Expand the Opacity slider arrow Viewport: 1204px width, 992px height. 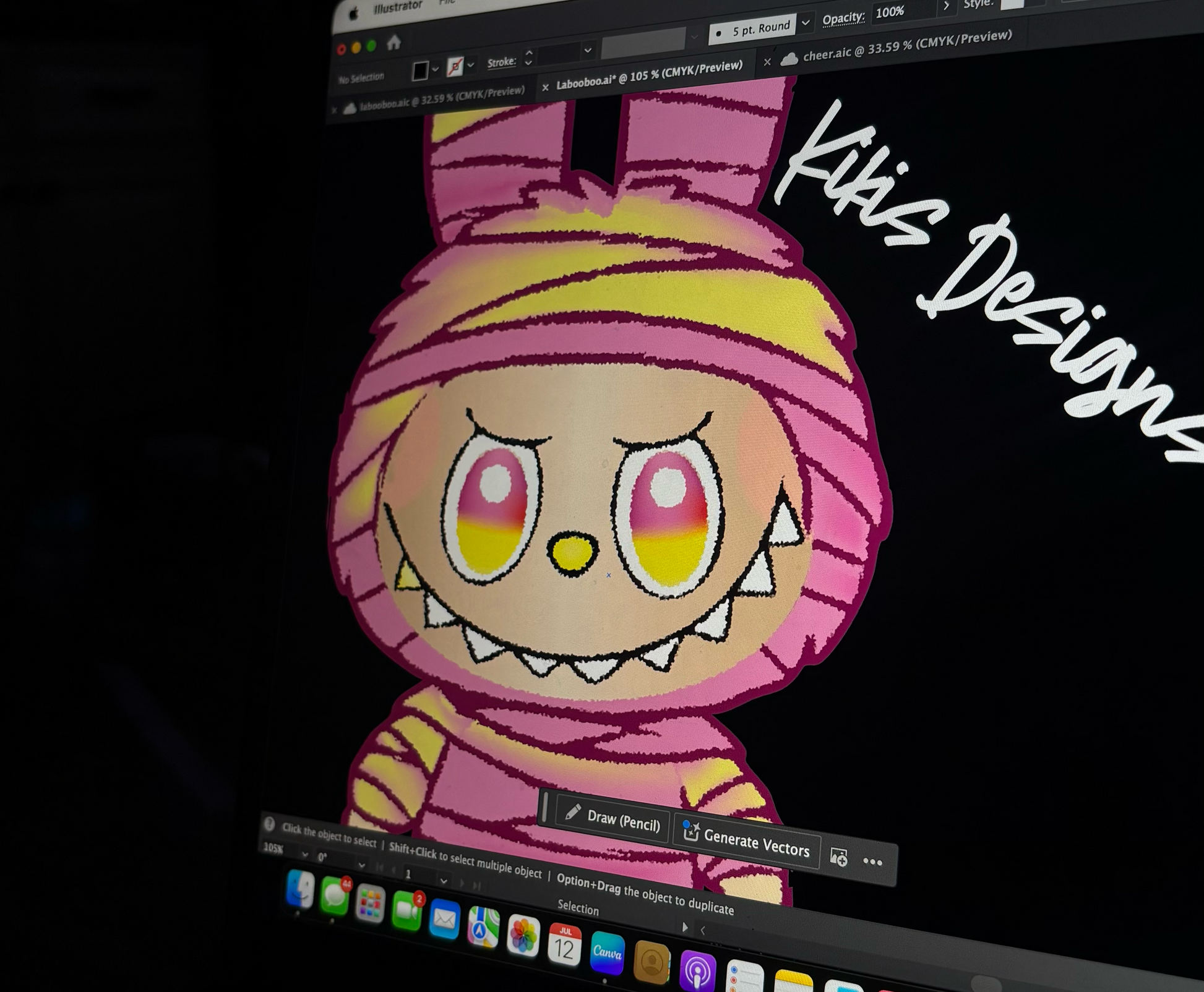946,6
